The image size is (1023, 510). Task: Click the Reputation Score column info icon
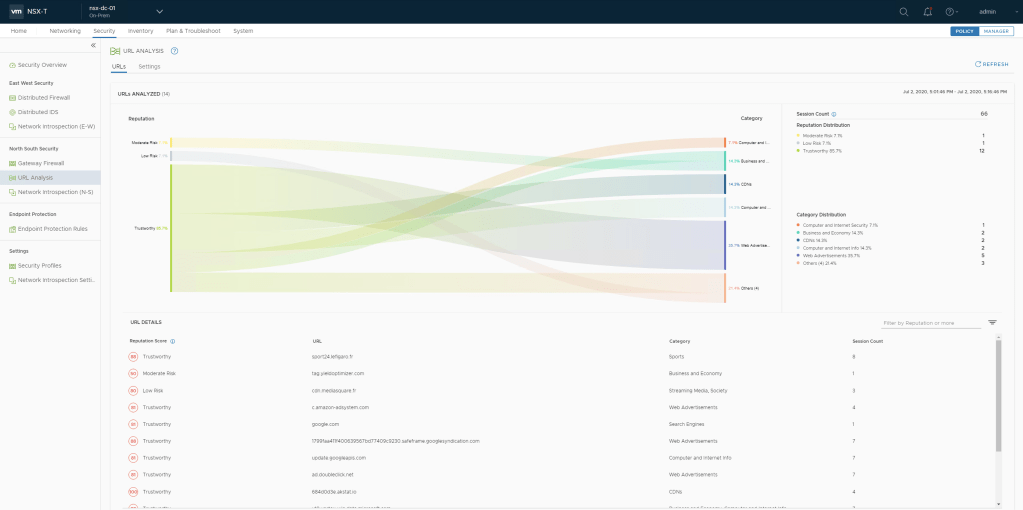click(x=172, y=341)
